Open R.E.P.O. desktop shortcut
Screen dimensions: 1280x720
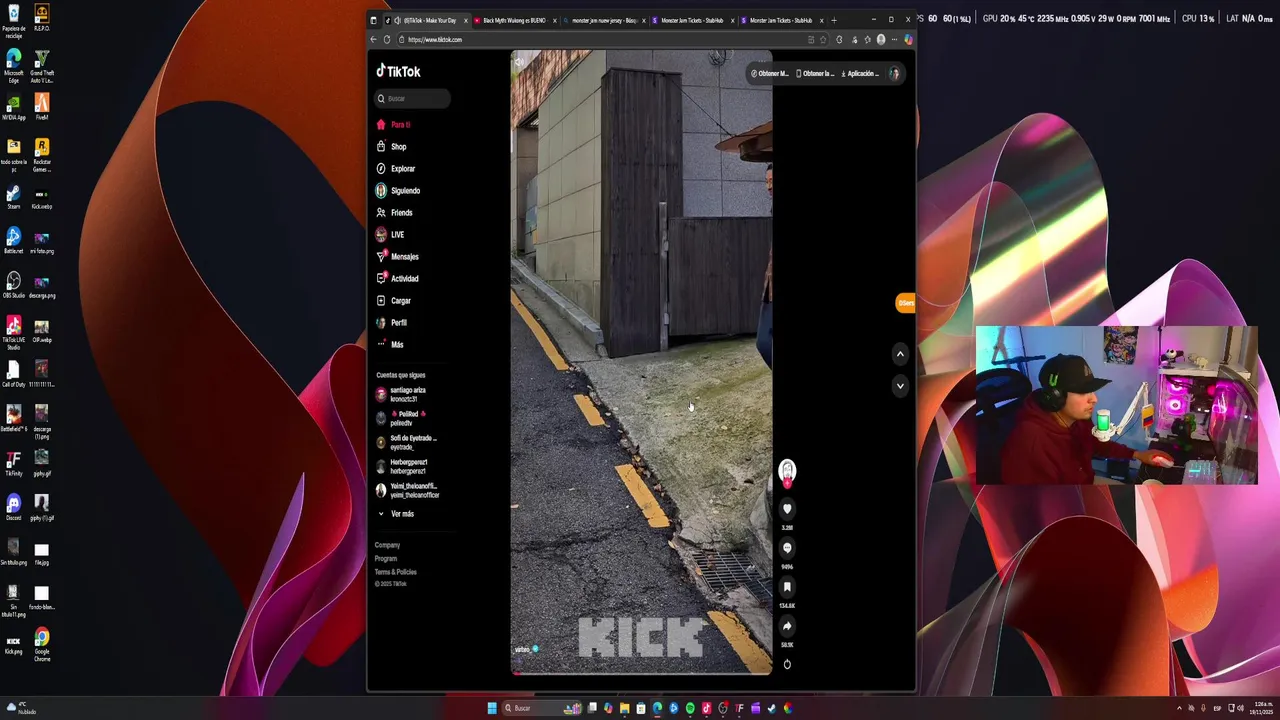click(41, 19)
